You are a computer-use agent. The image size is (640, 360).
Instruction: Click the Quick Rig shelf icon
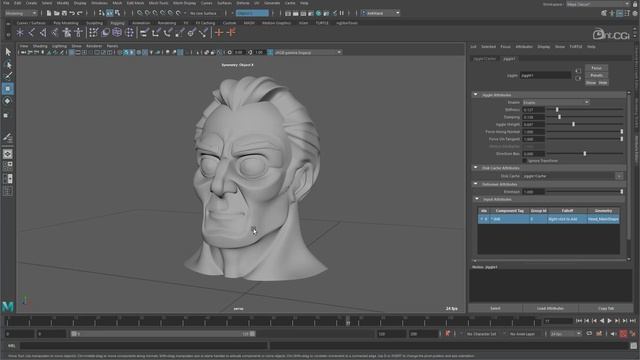pos(78,32)
